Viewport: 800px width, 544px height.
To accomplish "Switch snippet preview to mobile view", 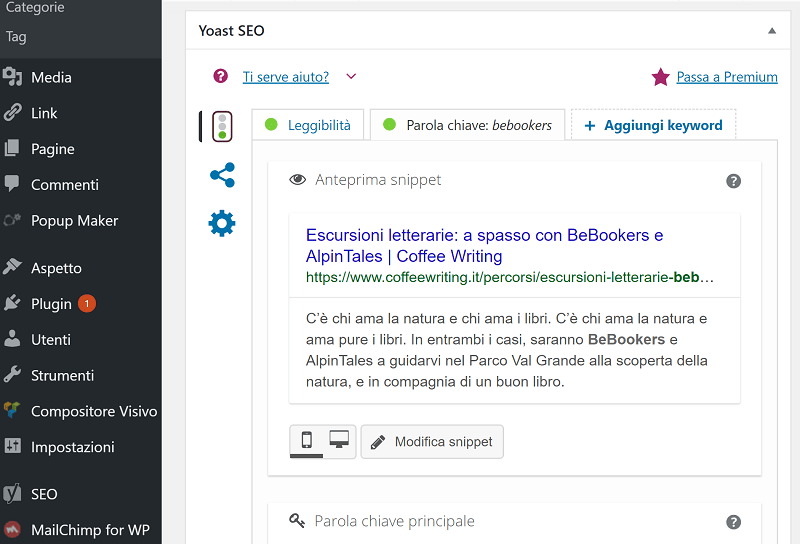I will tap(306, 440).
